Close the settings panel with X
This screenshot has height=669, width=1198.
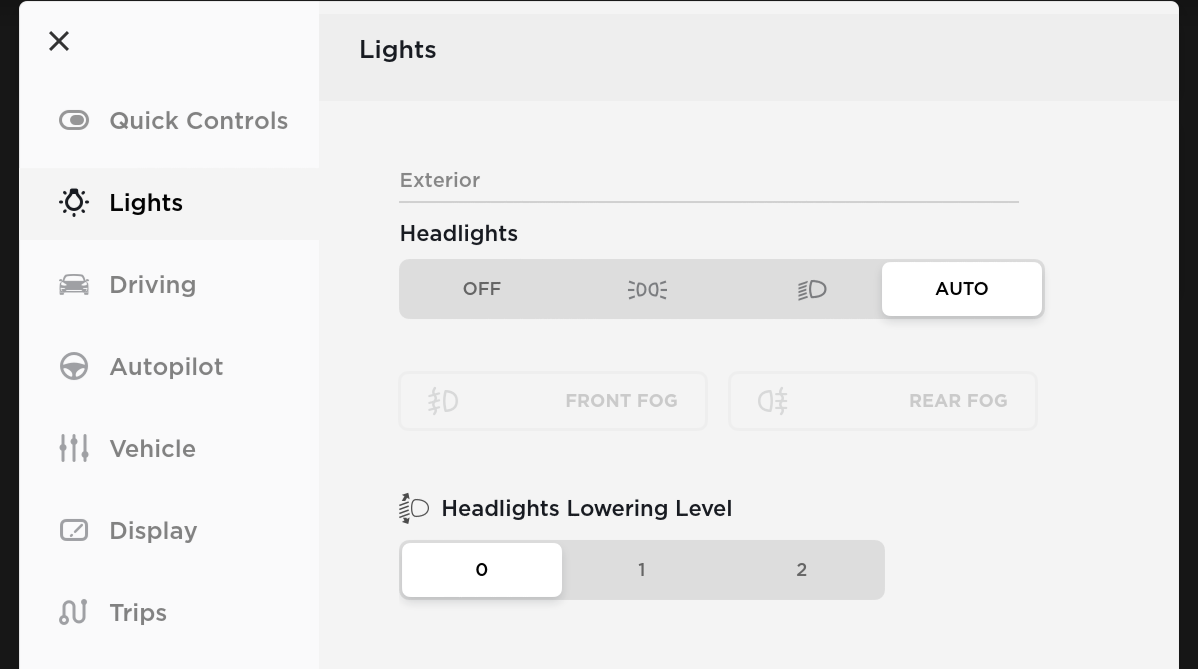pos(59,41)
